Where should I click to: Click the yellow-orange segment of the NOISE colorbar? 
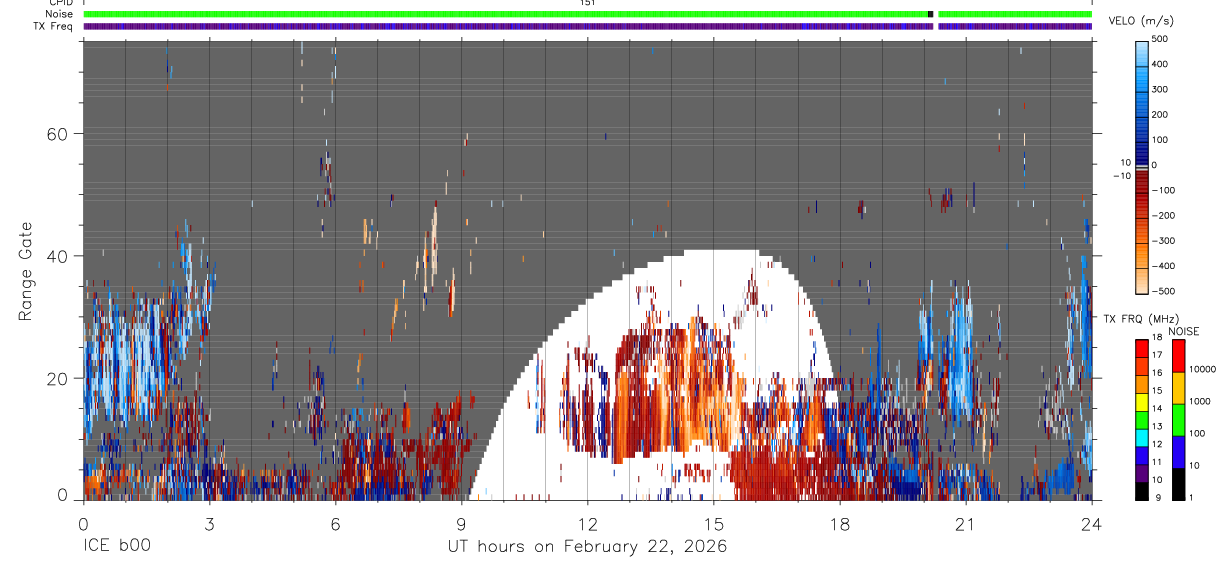(x=1179, y=387)
